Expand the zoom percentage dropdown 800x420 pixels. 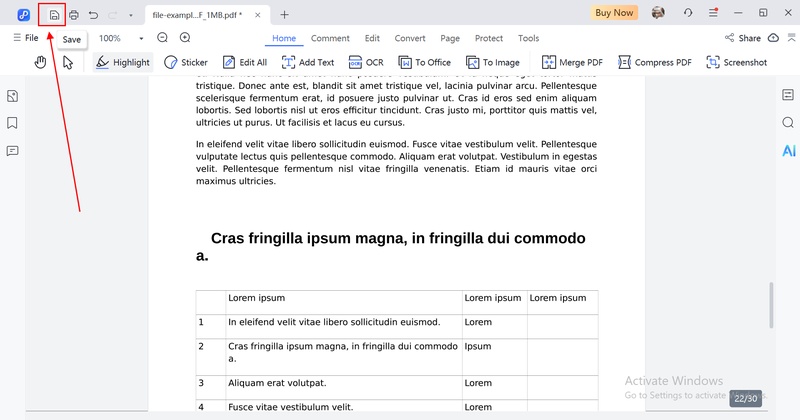click(x=141, y=38)
